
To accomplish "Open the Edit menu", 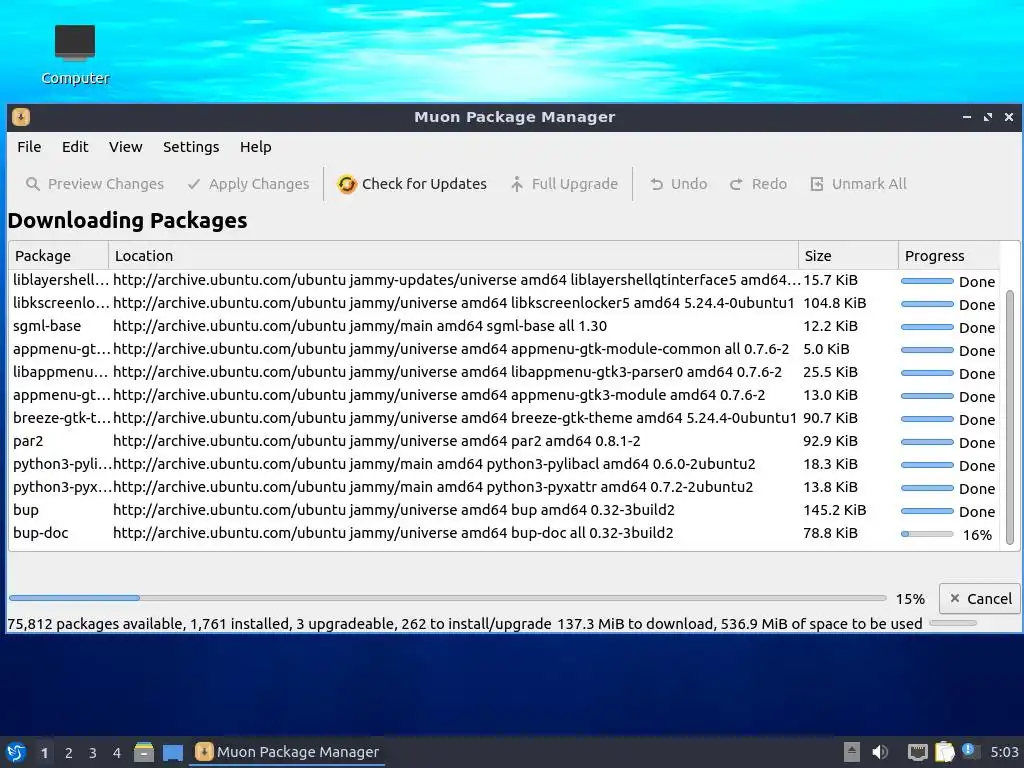I will (x=75, y=147).
